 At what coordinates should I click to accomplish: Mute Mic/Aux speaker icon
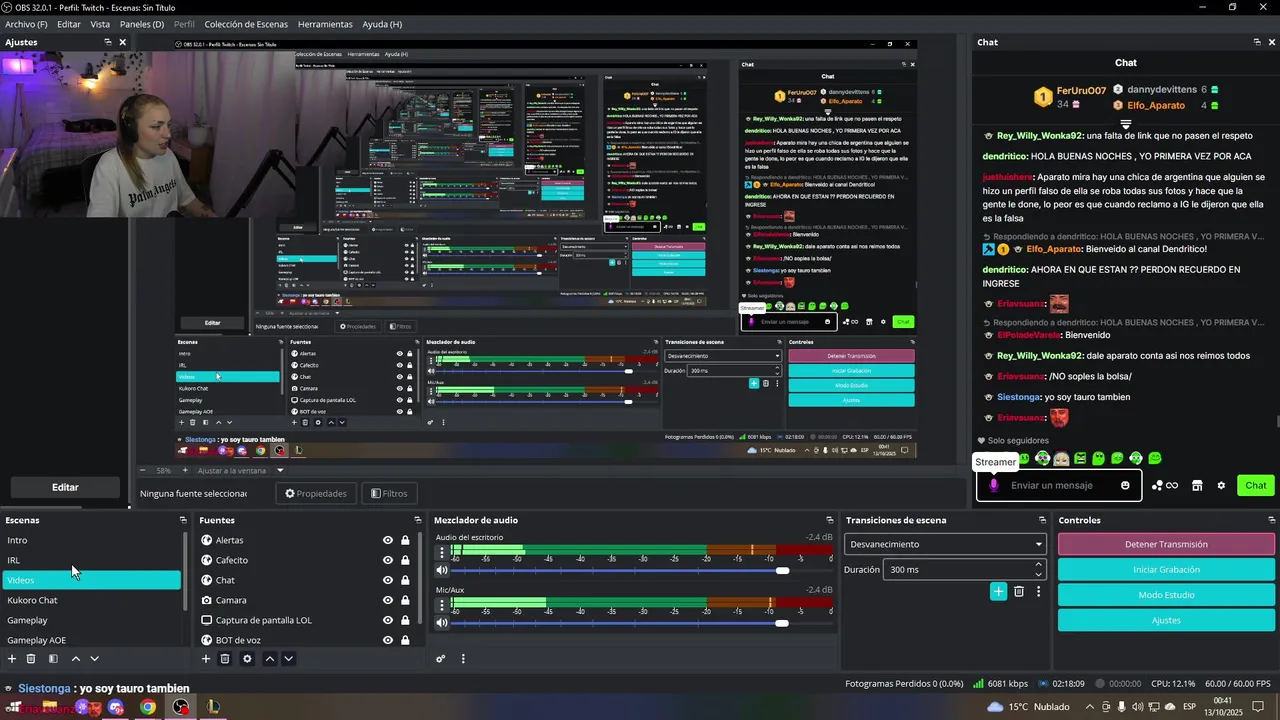coord(442,623)
